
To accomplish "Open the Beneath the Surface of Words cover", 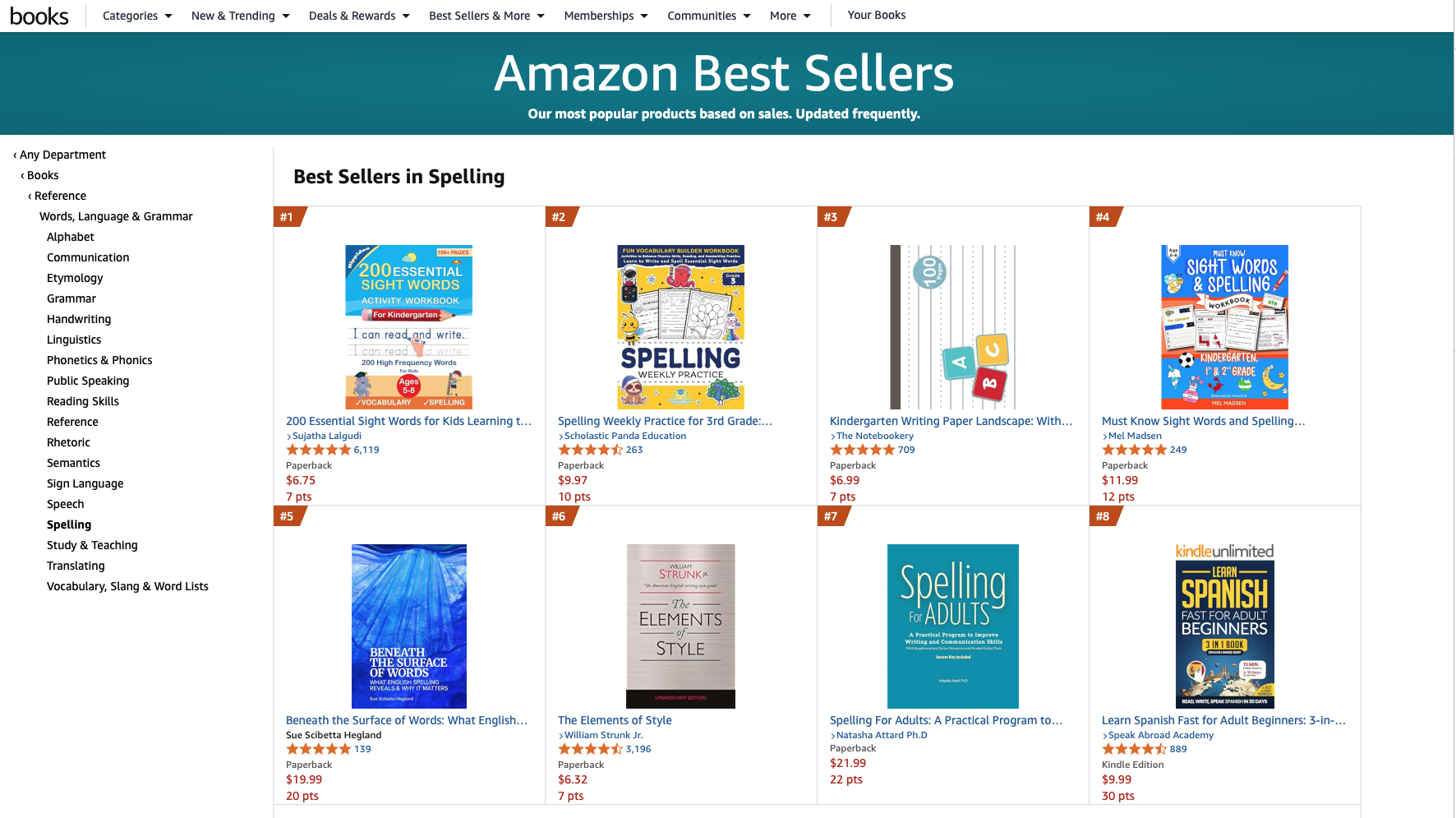I will tap(408, 626).
